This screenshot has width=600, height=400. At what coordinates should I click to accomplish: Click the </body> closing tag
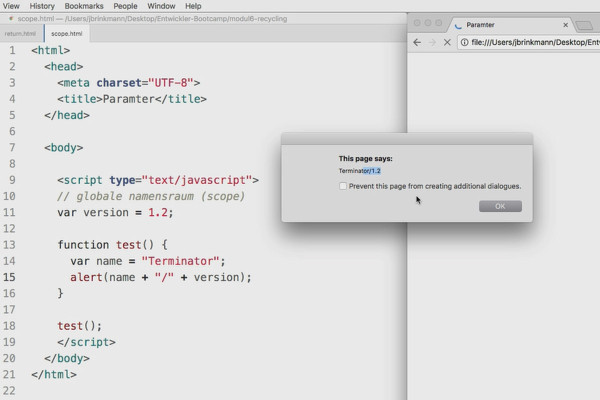point(67,358)
